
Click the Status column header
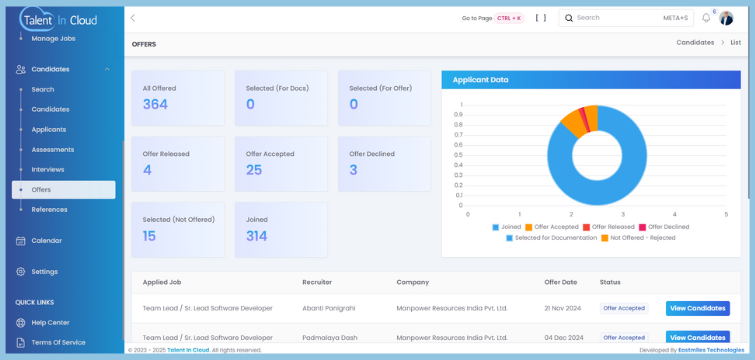610,282
